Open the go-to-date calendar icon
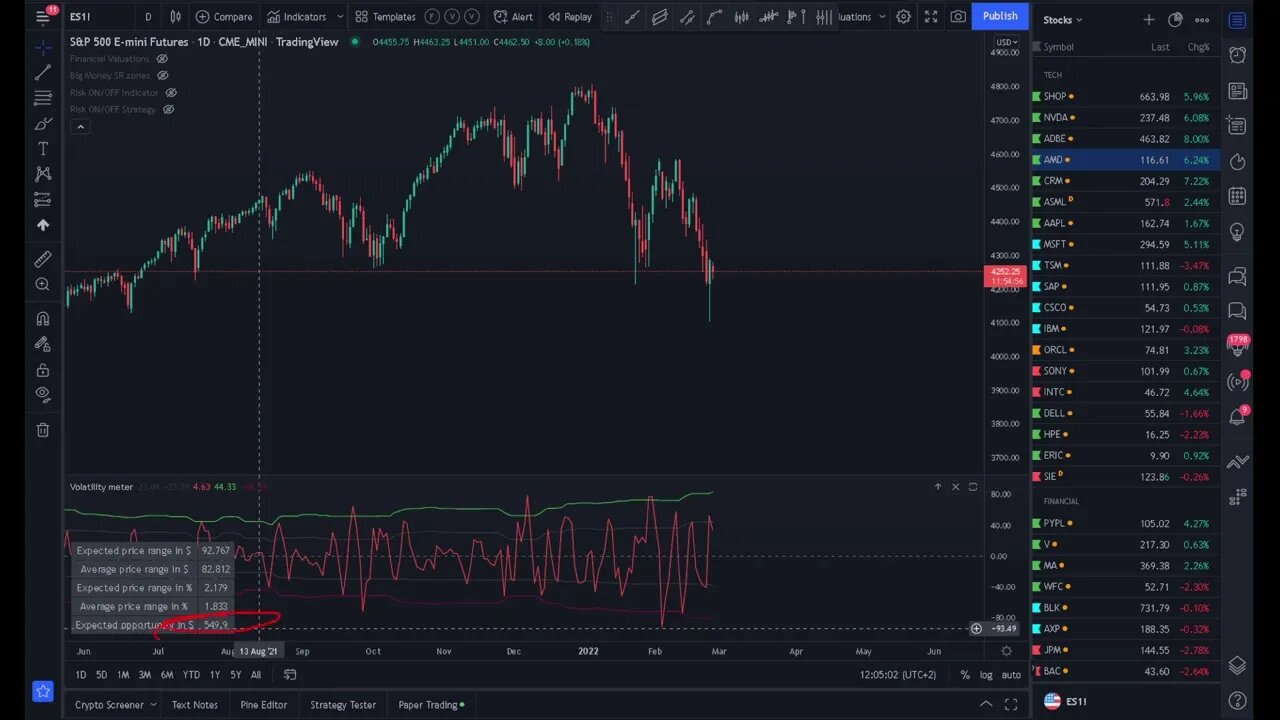This screenshot has height=720, width=1280. click(x=290, y=675)
